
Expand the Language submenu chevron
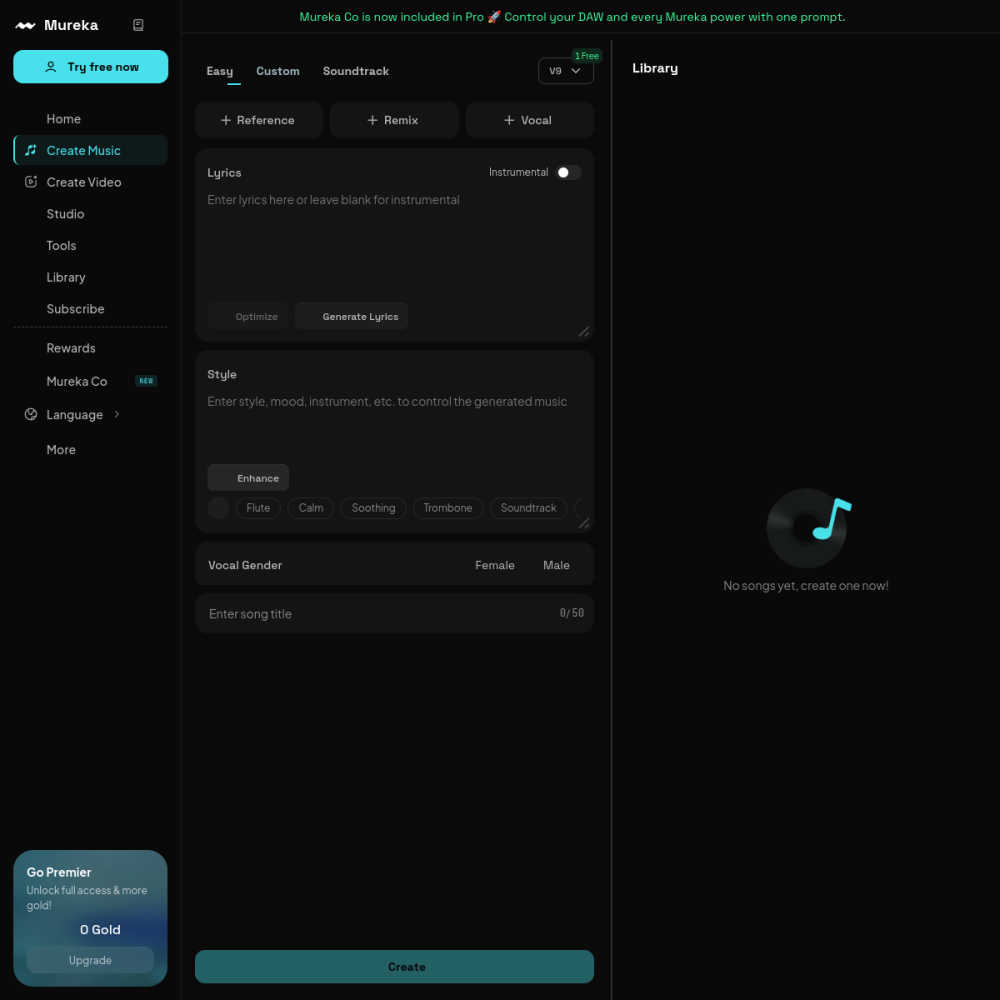click(x=117, y=415)
